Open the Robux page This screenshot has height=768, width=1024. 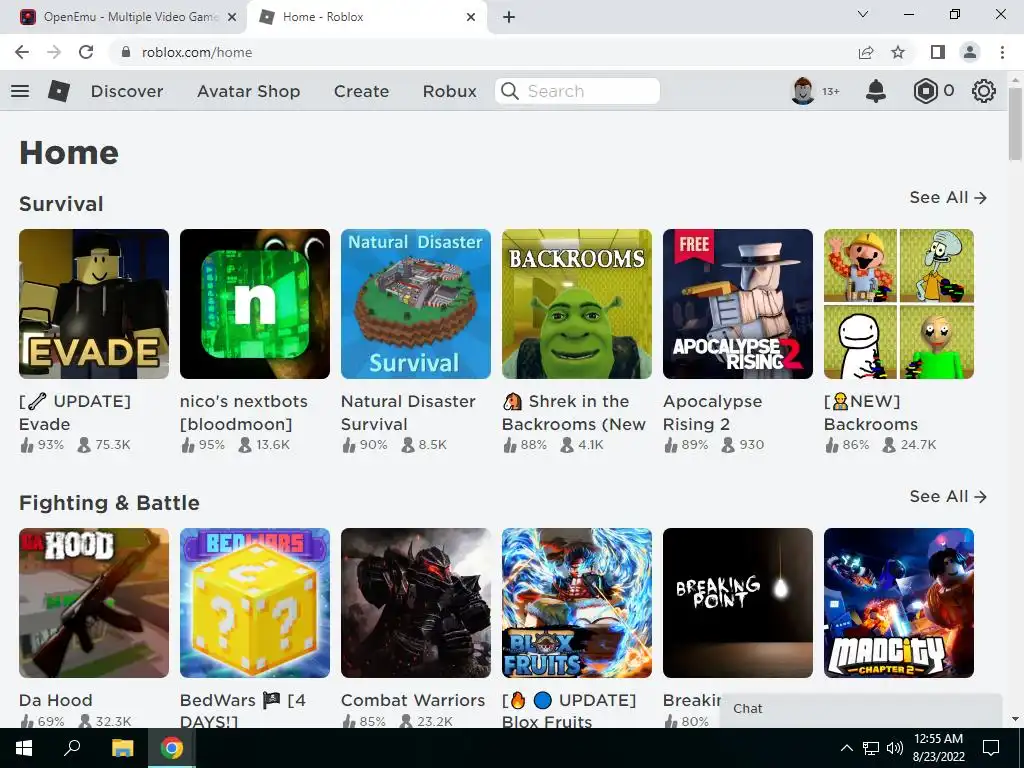click(450, 91)
